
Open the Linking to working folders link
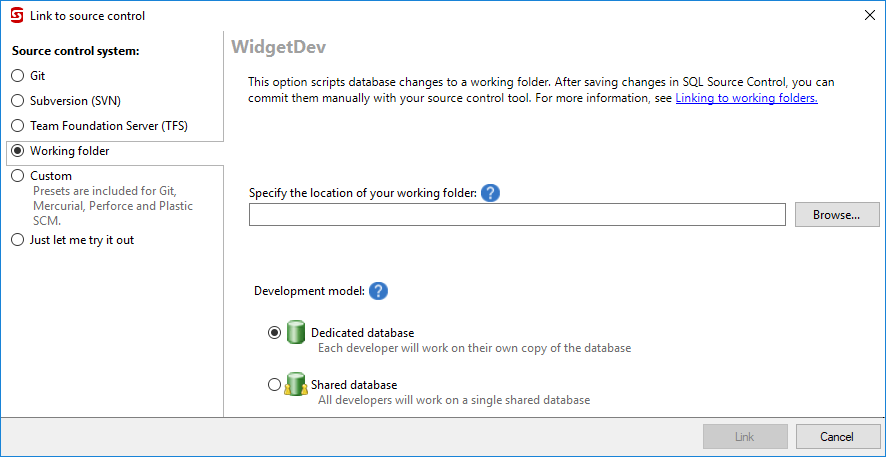(x=746, y=99)
